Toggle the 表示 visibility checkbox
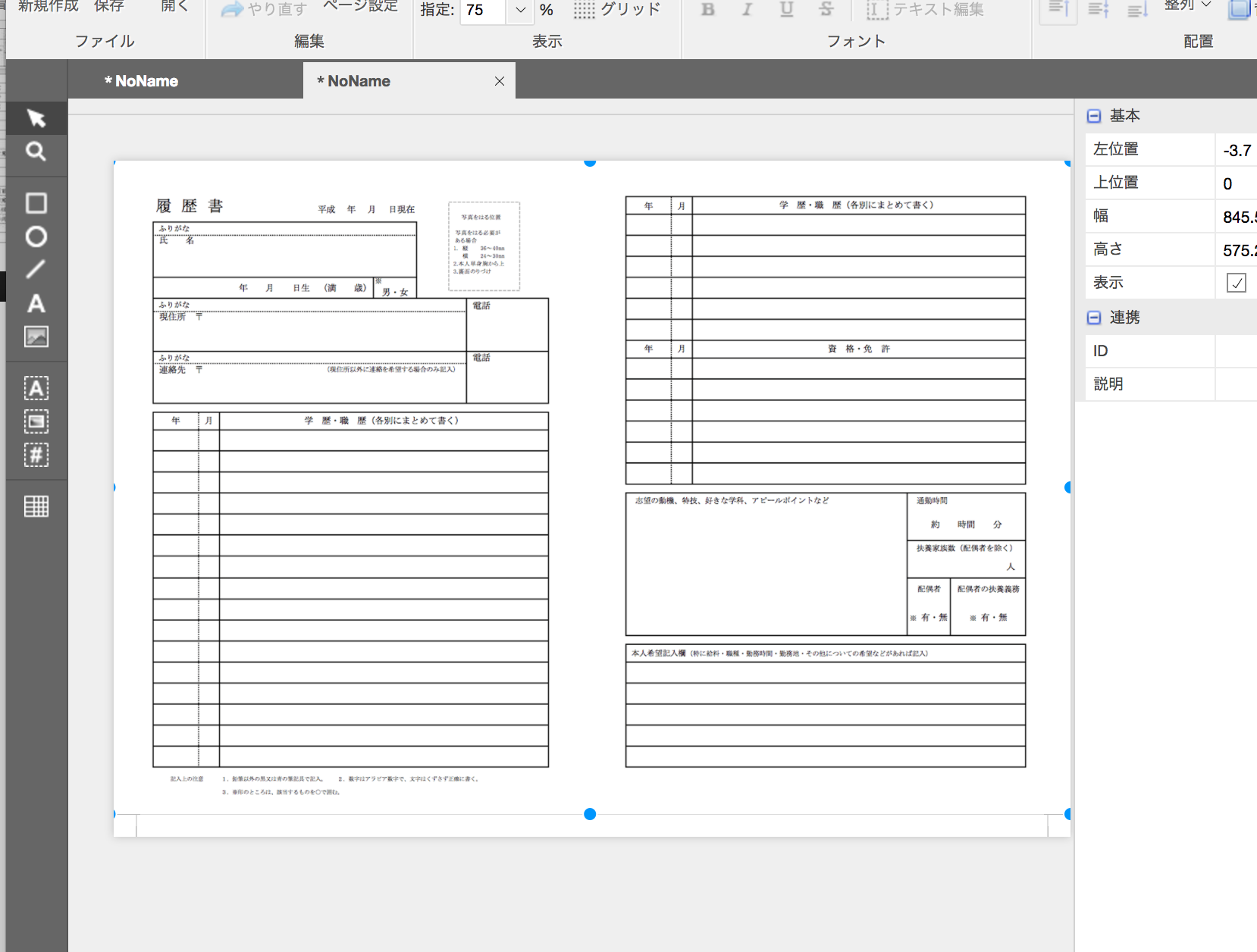The image size is (1257, 952). point(1237,283)
